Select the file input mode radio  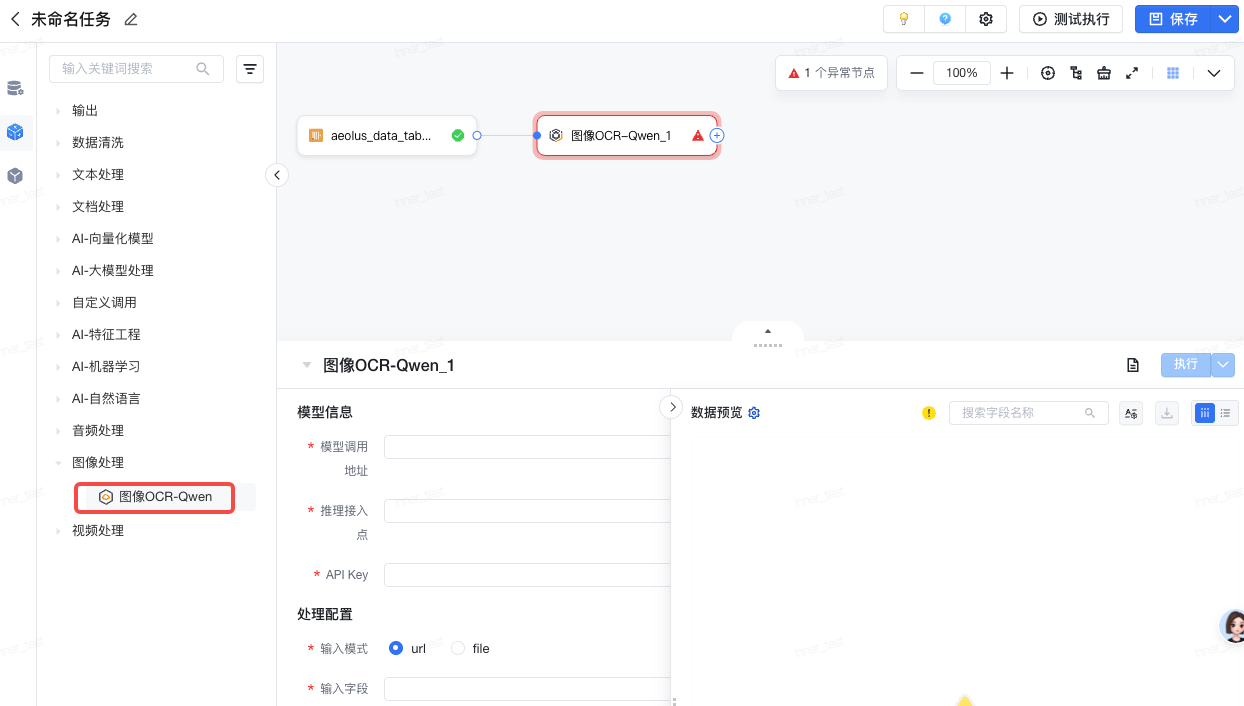coord(458,649)
